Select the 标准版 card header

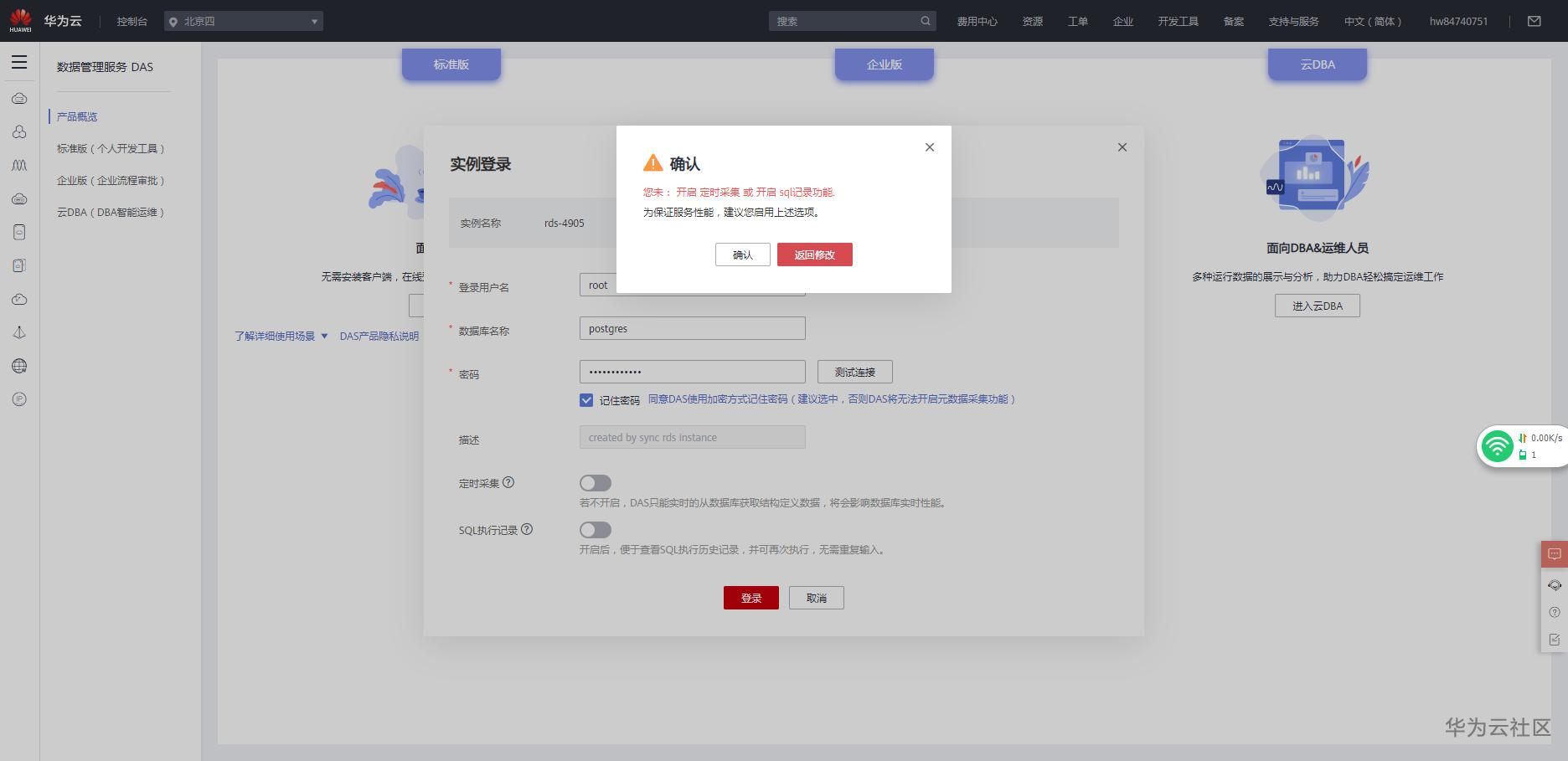tap(451, 64)
